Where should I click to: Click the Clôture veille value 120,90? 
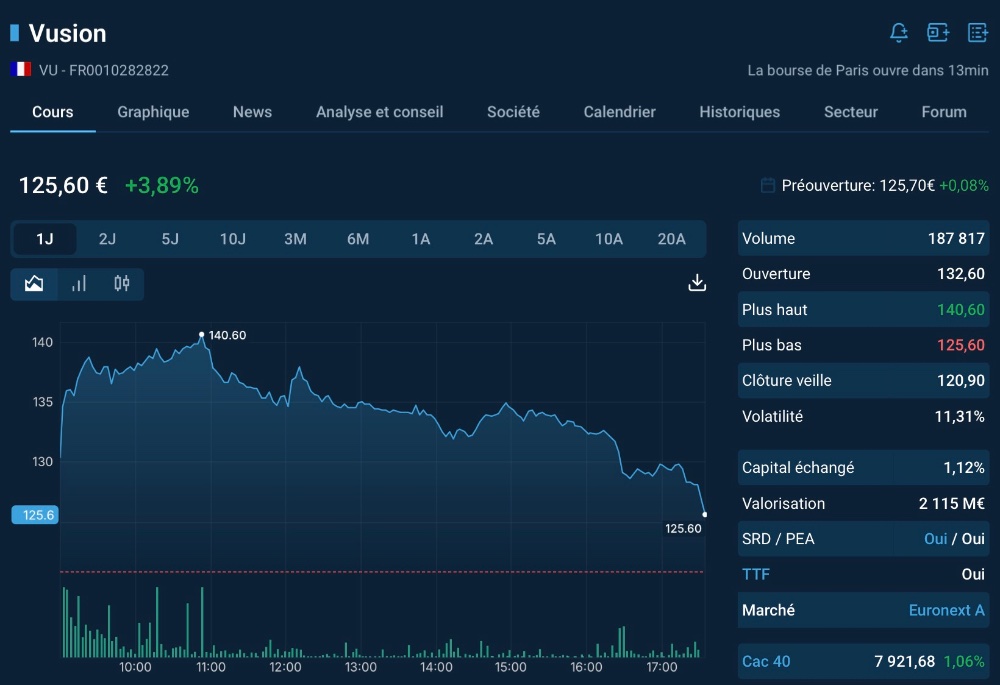point(960,381)
